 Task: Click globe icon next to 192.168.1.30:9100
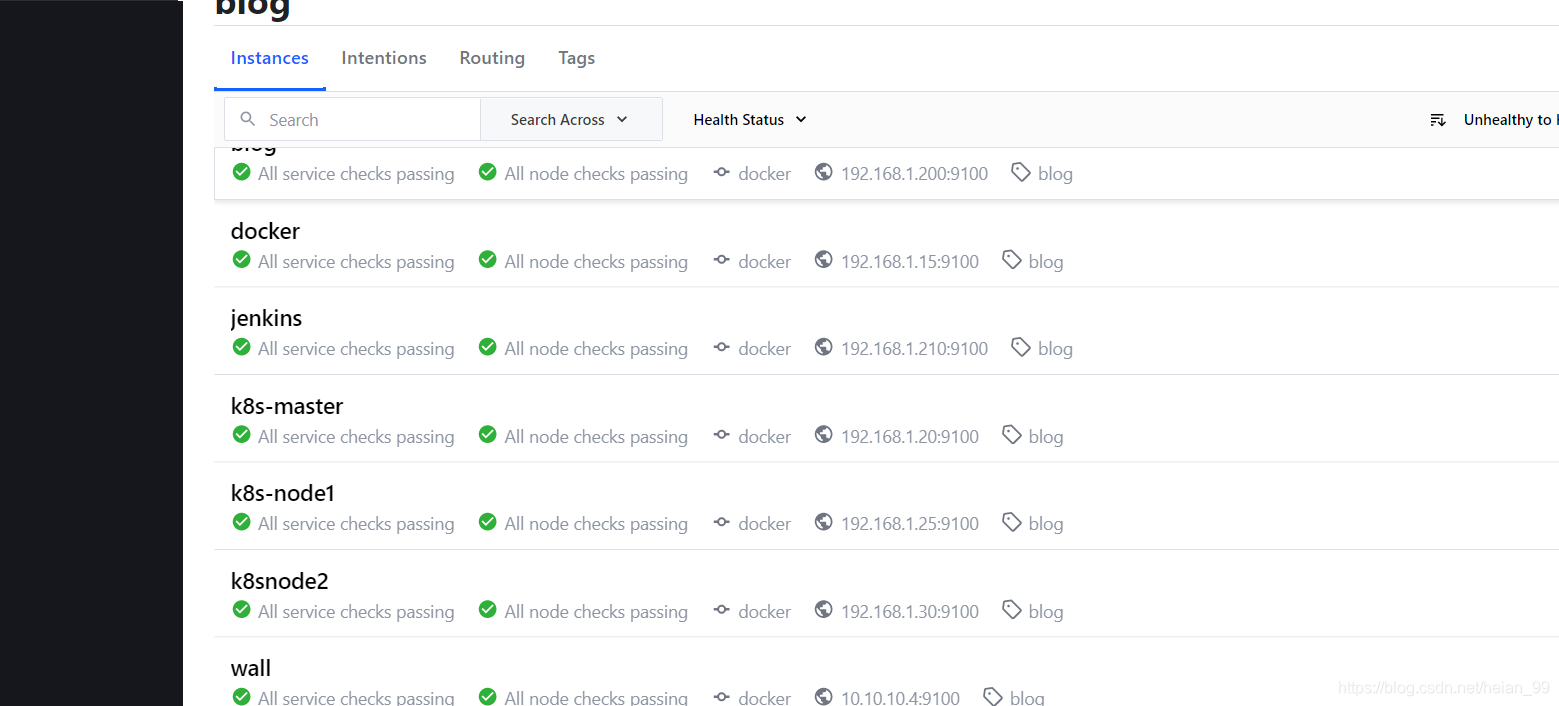[x=823, y=610]
